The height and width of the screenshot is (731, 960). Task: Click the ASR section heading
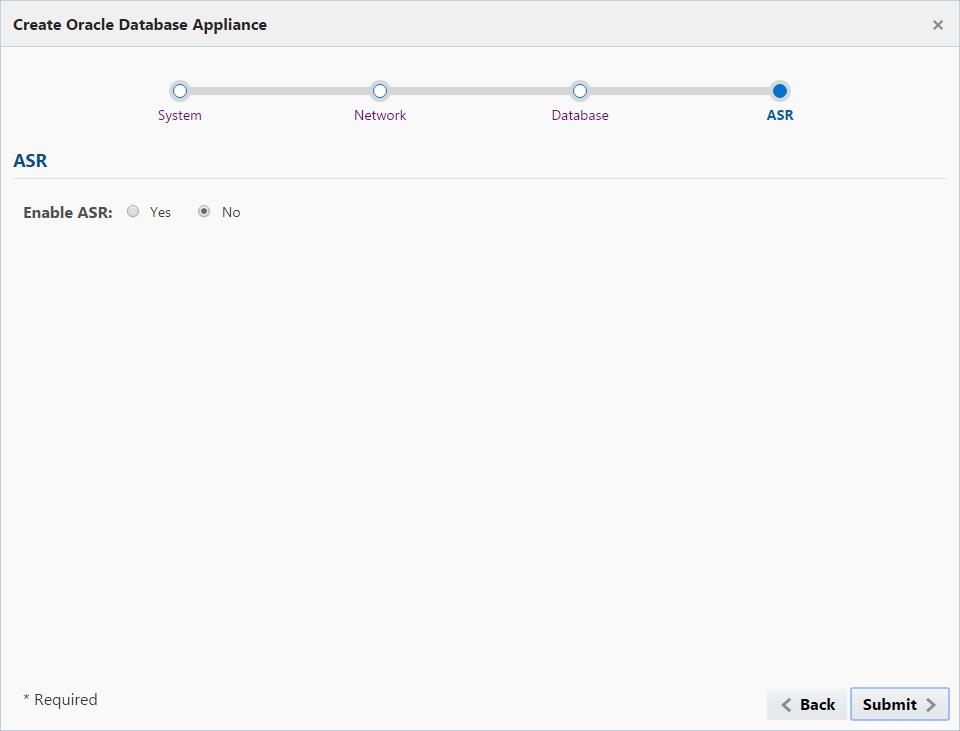(30, 160)
